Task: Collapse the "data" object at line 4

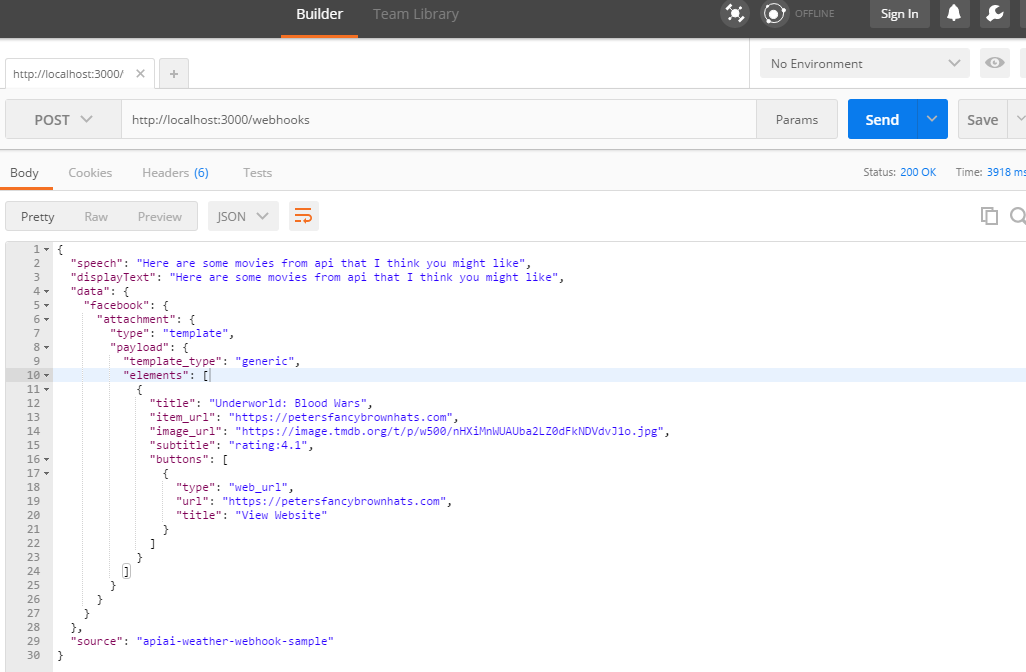Action: 46,291
